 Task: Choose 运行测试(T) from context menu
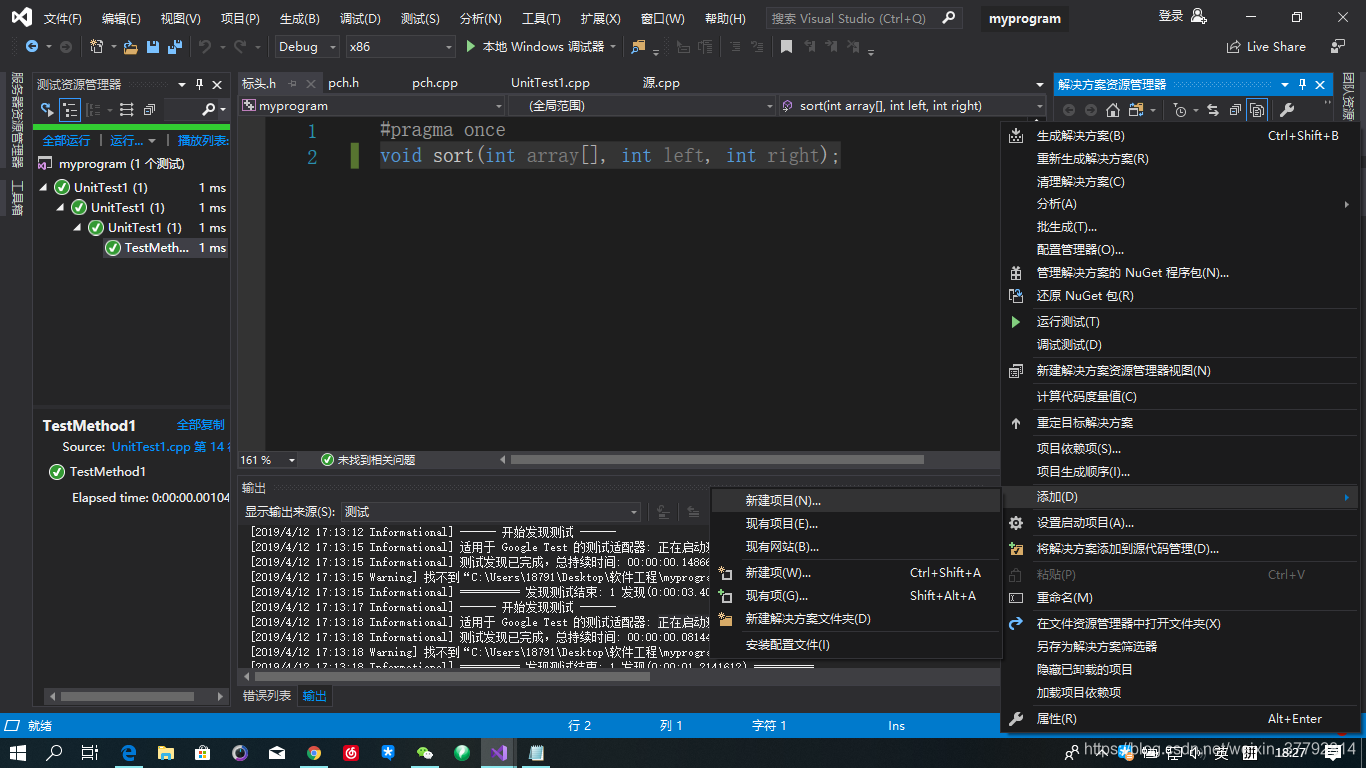pyautogui.click(x=1180, y=322)
